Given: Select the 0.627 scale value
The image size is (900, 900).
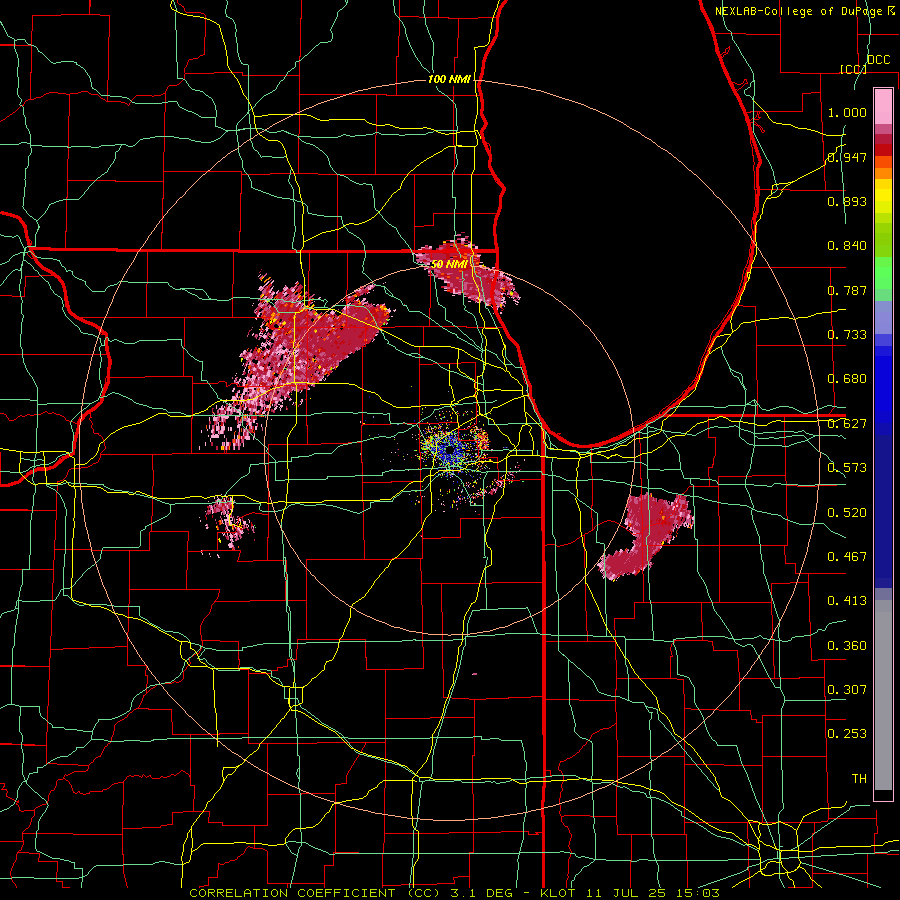Looking at the screenshot, I should pos(847,424).
